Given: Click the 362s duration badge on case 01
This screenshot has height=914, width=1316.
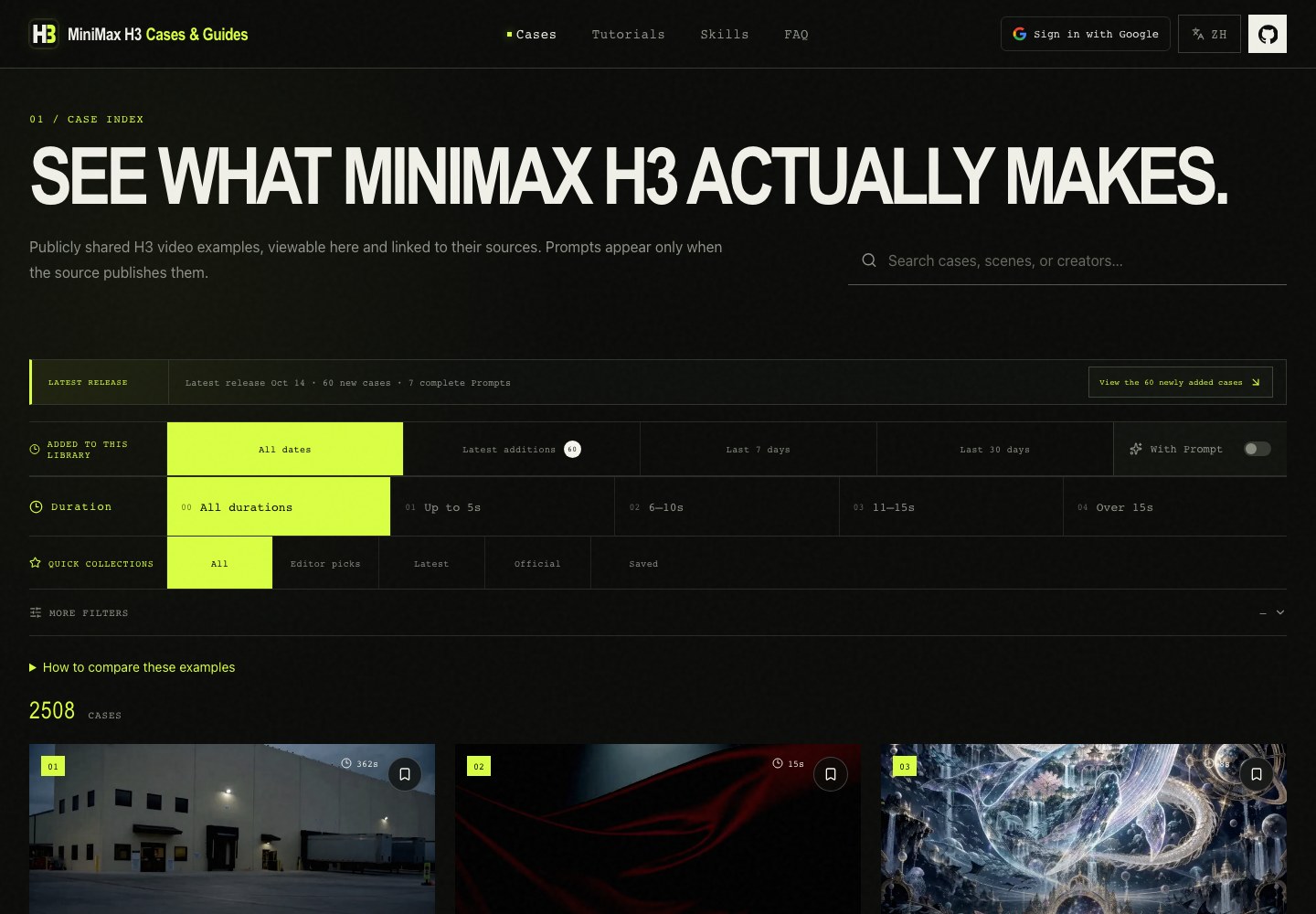Looking at the screenshot, I should [x=360, y=763].
